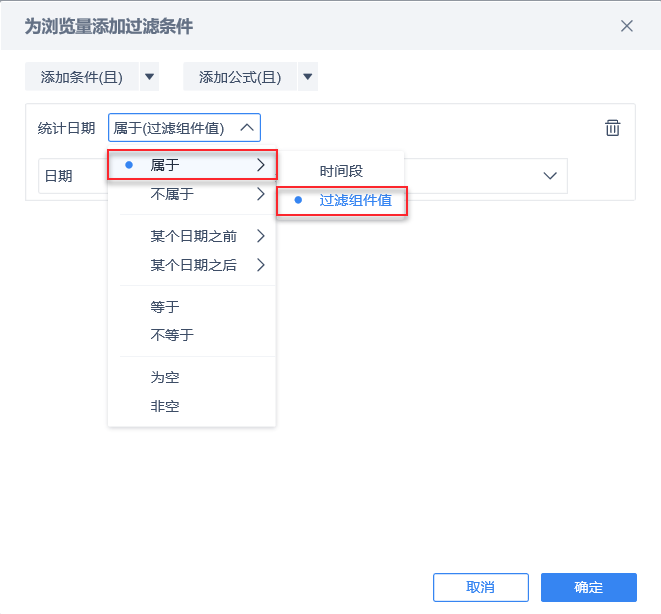
Task: Open the arrow next to 添加条件(且)
Action: 149,77
